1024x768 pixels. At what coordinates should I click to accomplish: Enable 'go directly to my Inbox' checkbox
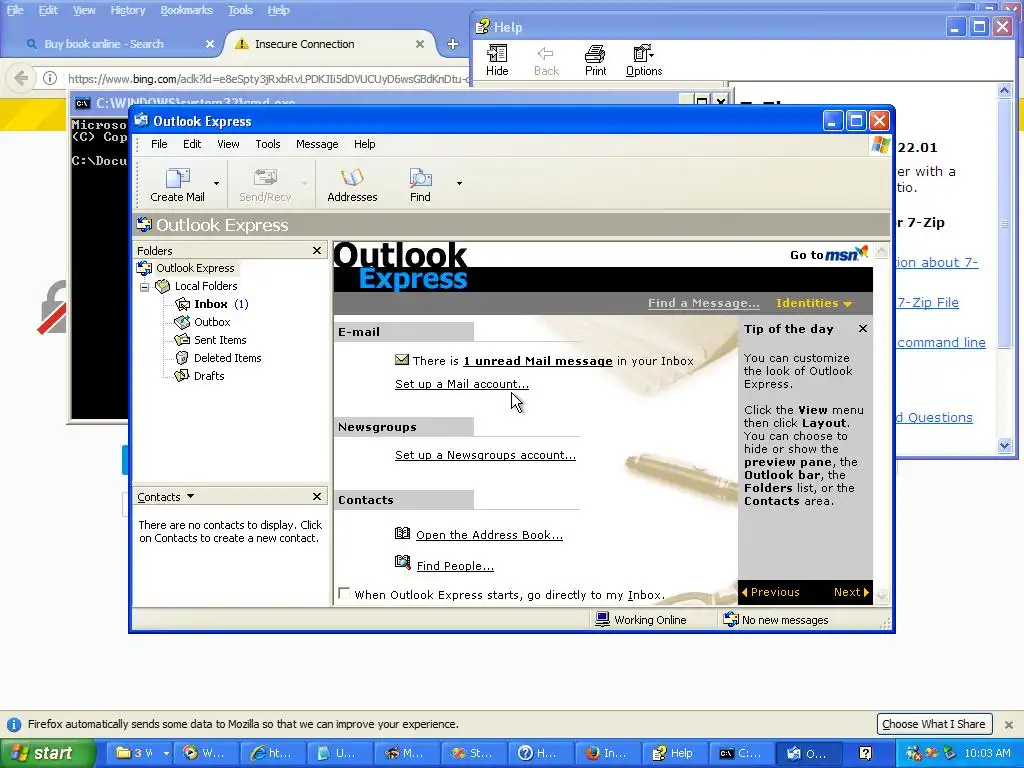344,593
